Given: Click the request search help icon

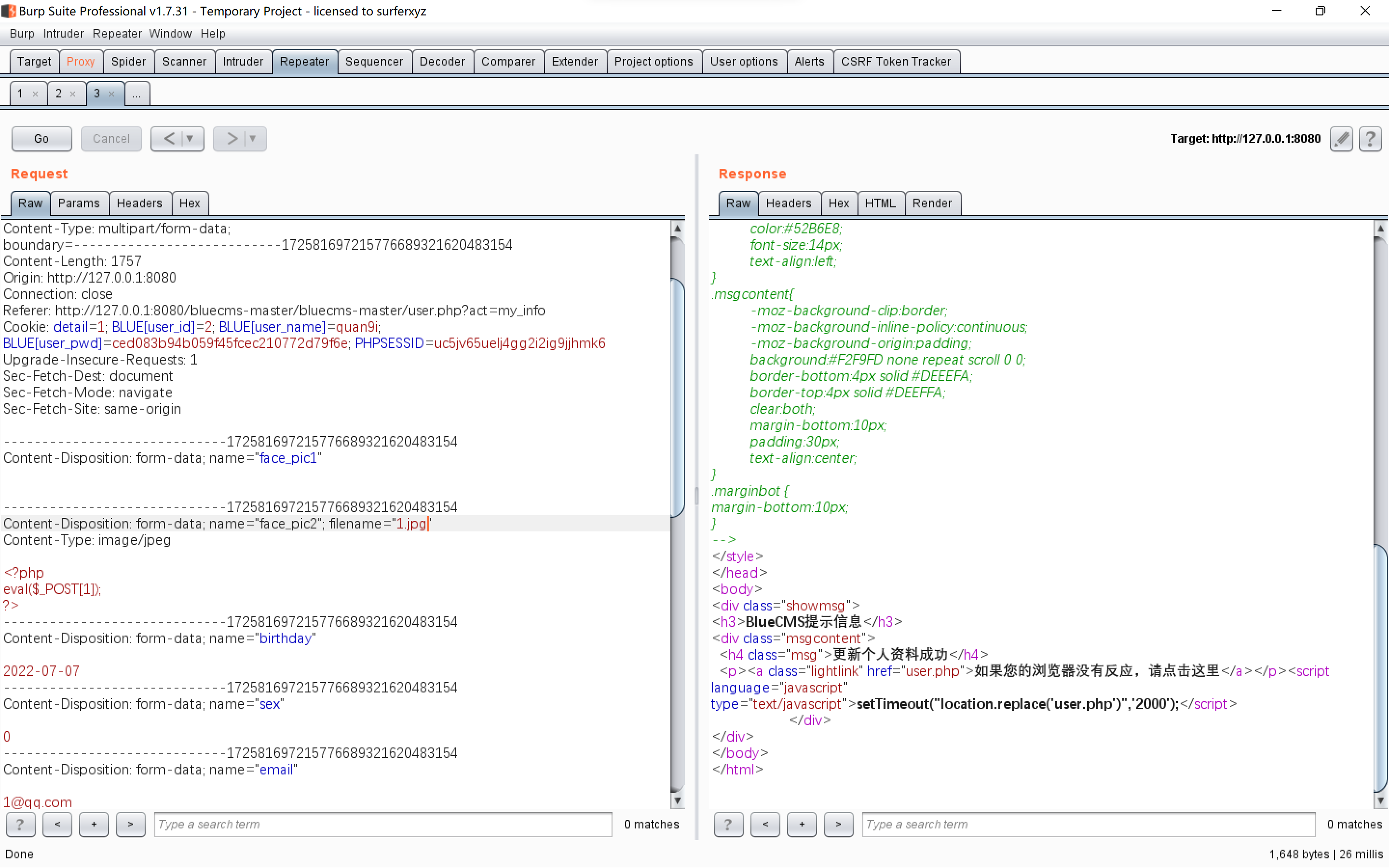Looking at the screenshot, I should [x=20, y=825].
